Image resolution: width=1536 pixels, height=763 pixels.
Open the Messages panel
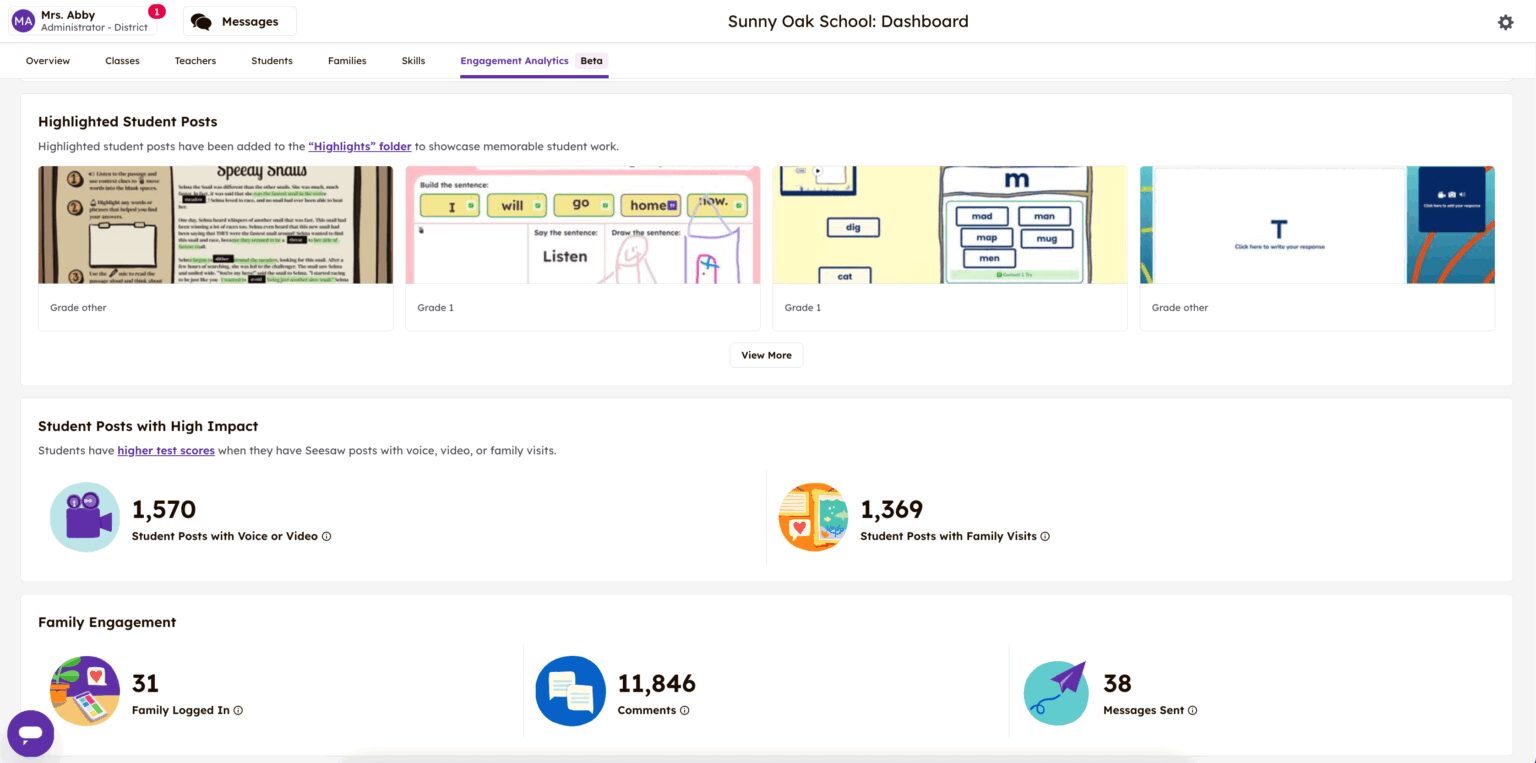[x=239, y=21]
